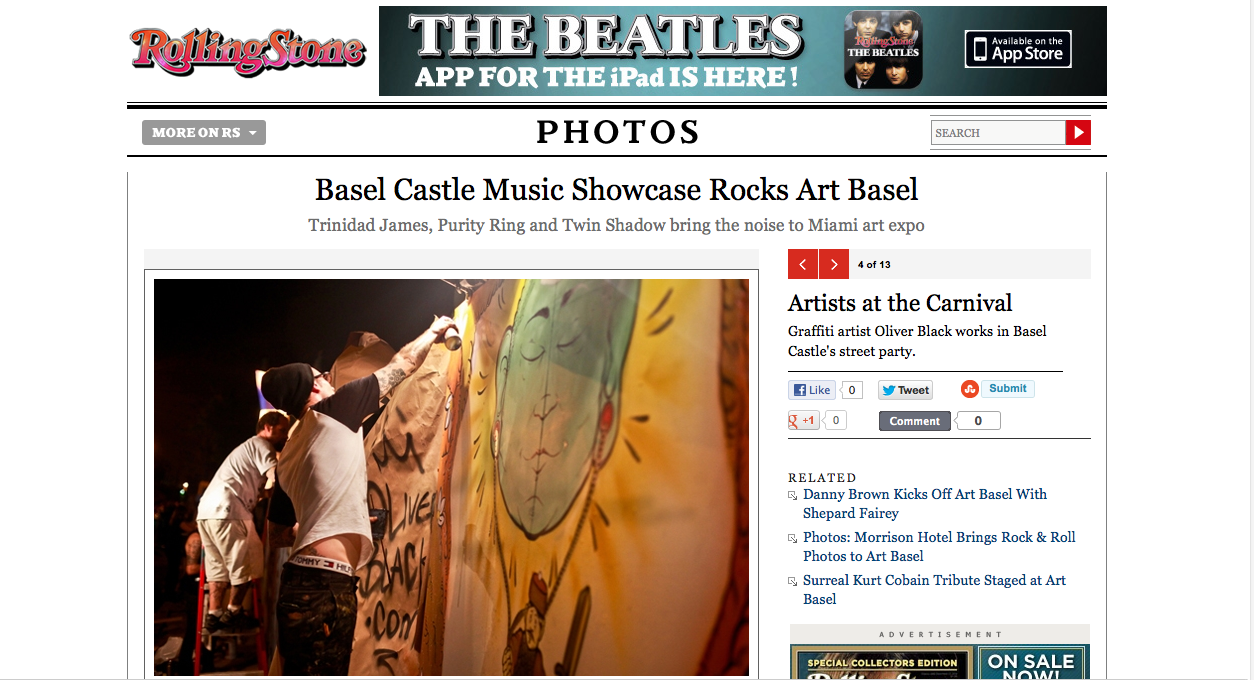The width and height of the screenshot is (1254, 680).
Task: Click the PHOTOS section heading
Action: tap(618, 132)
